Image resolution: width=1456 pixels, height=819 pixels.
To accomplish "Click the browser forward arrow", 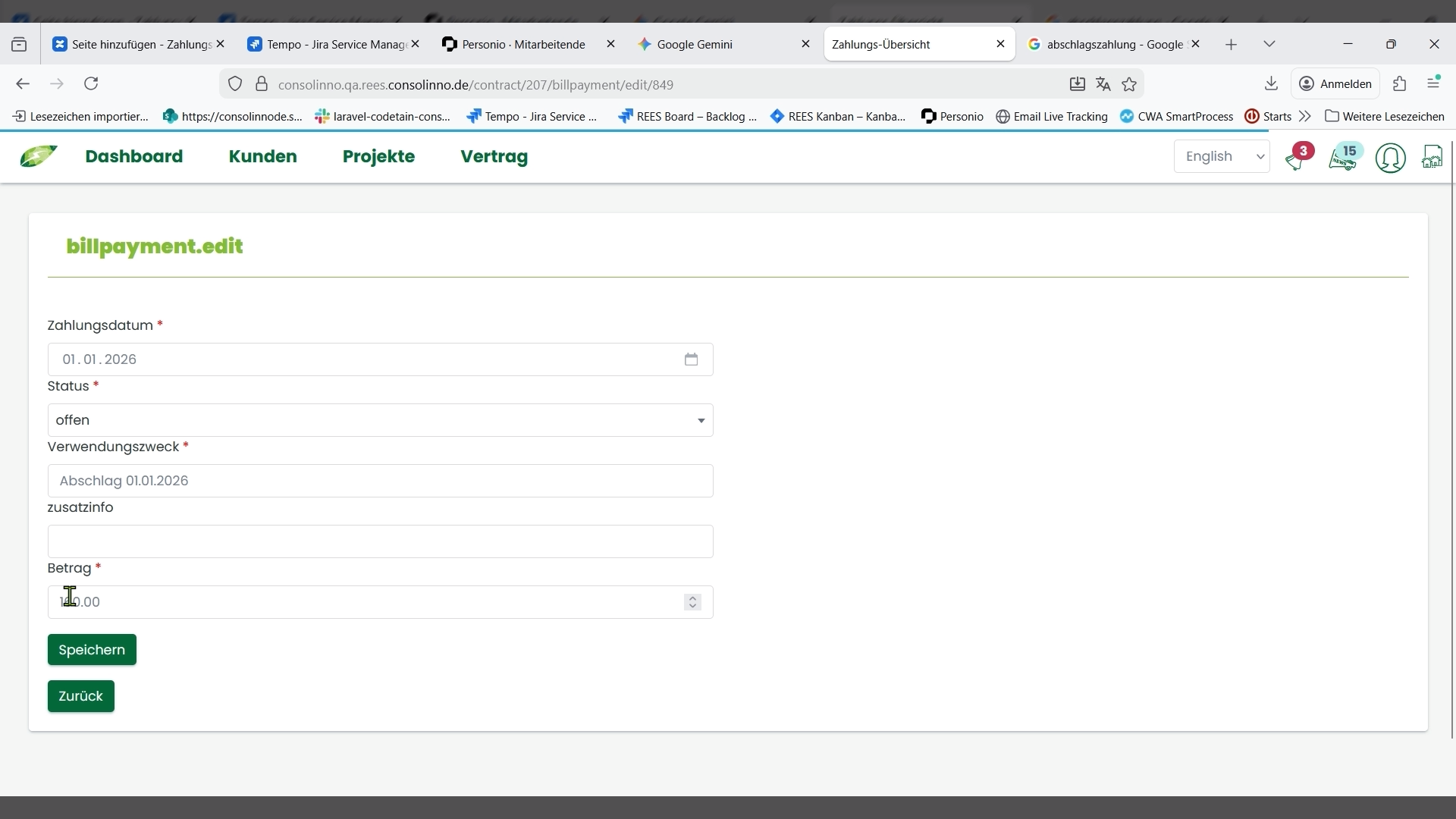I will coord(57,84).
